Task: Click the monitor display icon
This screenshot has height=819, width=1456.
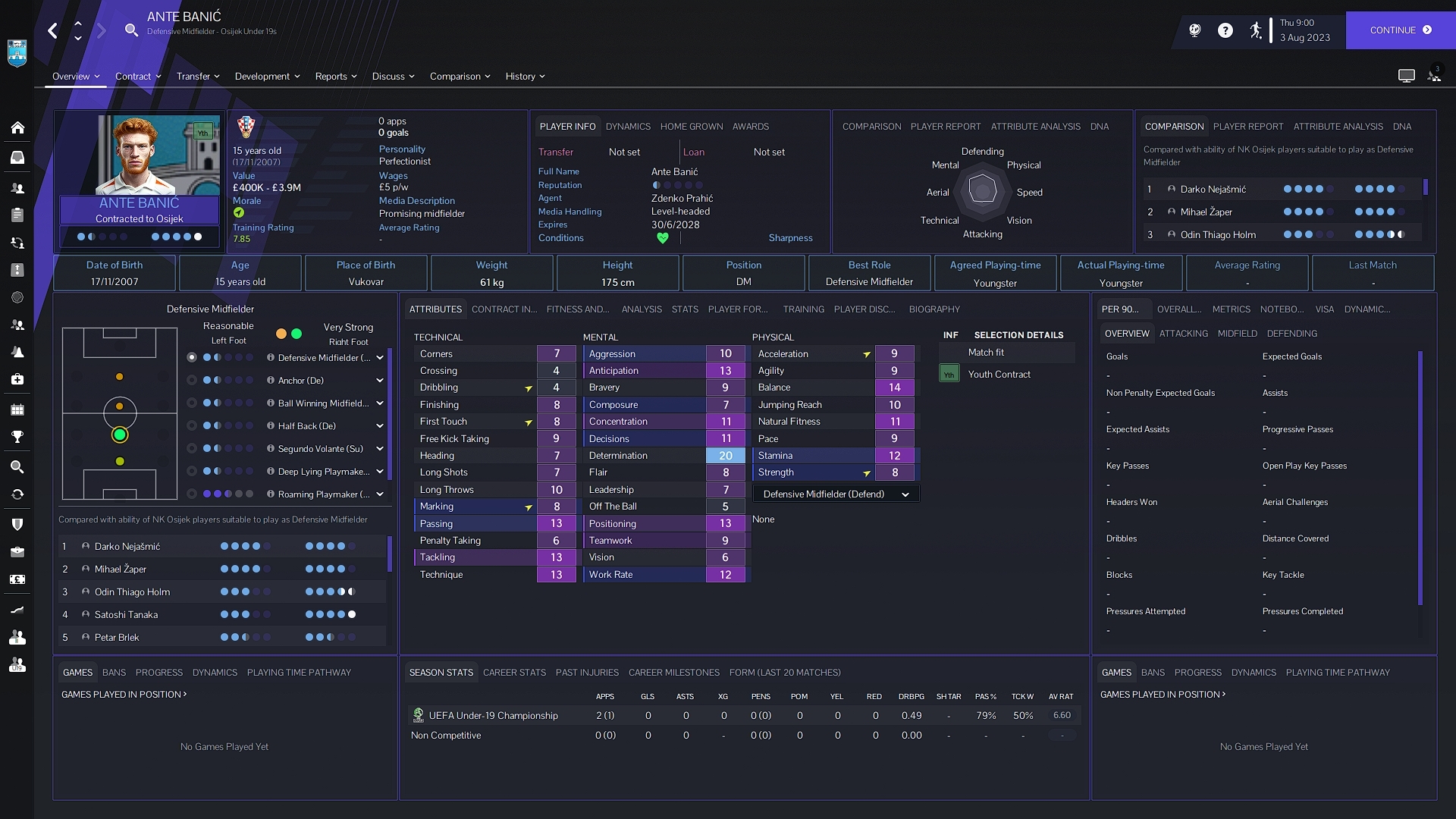Action: (1407, 76)
